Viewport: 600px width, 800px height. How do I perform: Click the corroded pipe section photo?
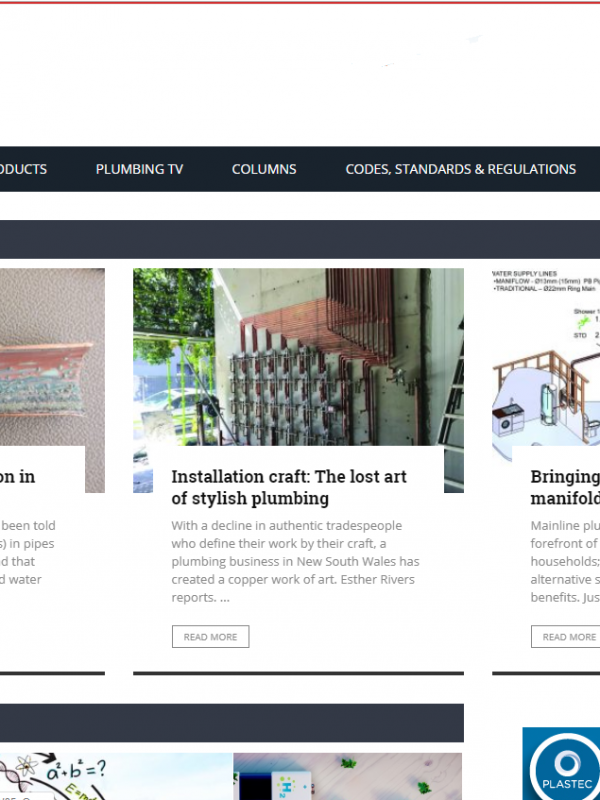coord(52,357)
